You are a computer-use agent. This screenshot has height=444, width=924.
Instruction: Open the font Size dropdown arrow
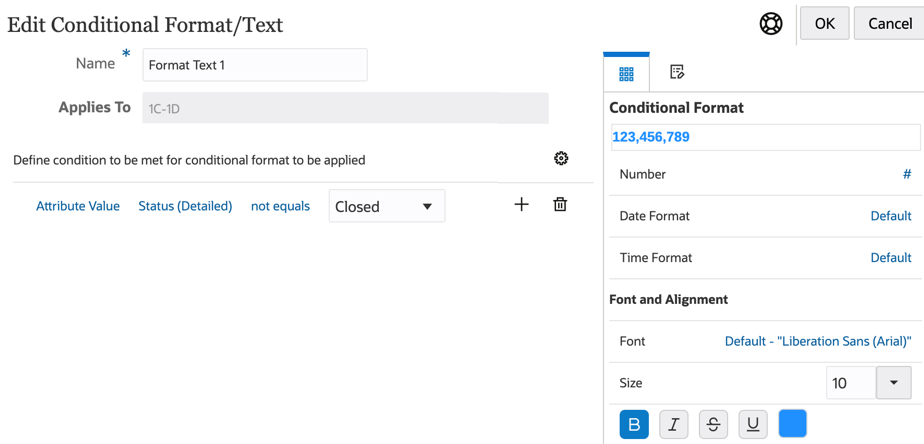pos(894,383)
